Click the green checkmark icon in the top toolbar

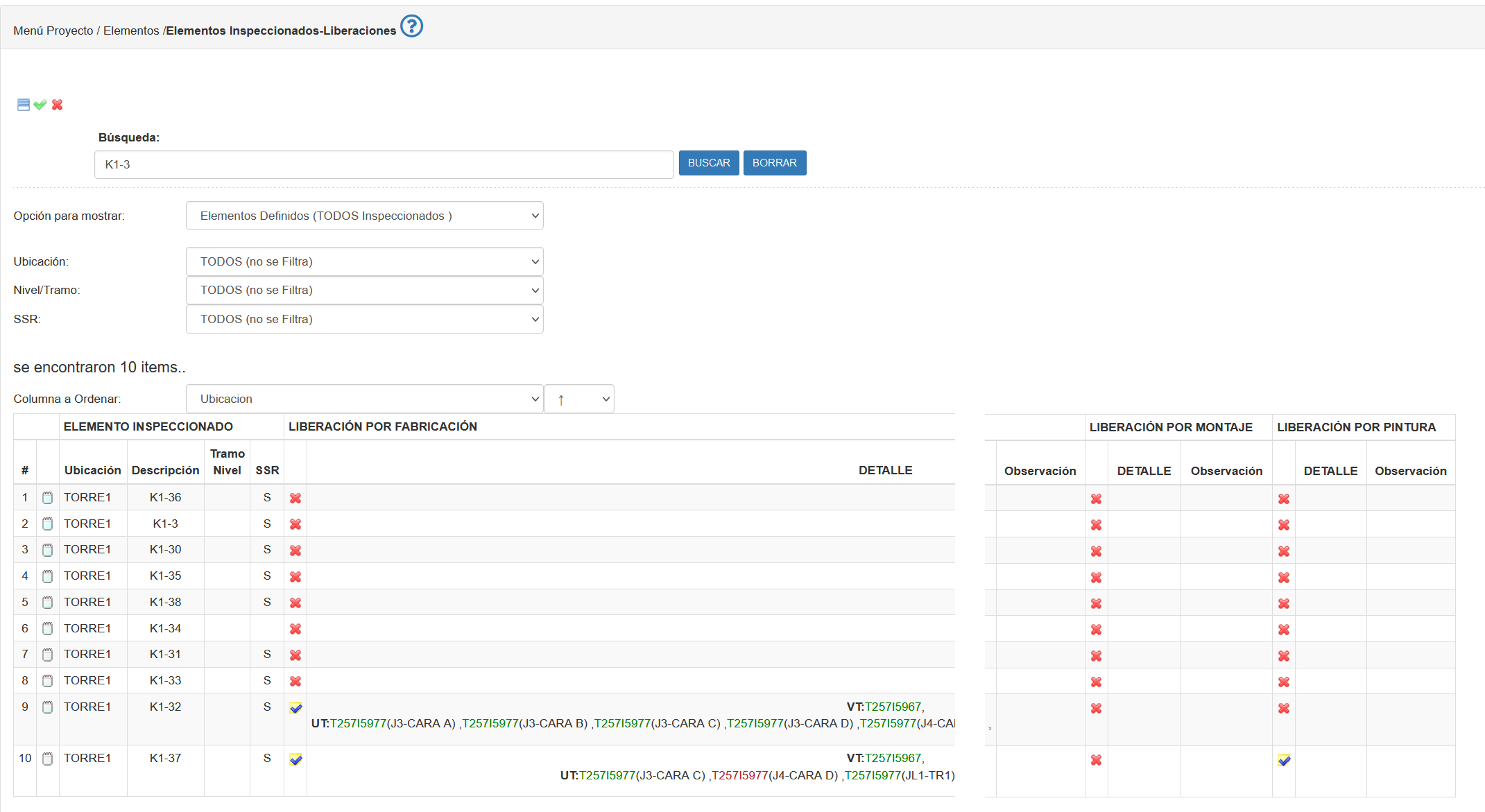(40, 105)
